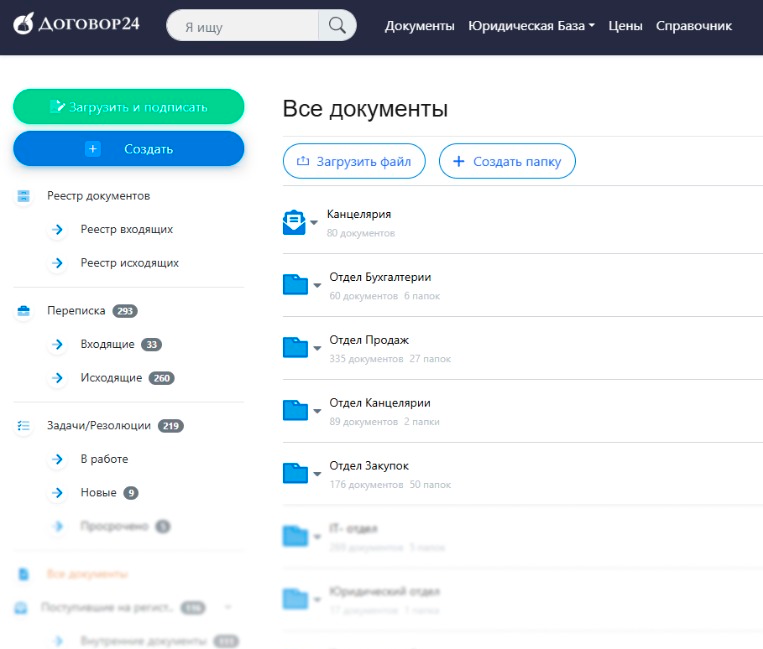763x649 pixels.
Task: Click the Реестр документов sidebar icon
Action: click(x=24, y=196)
